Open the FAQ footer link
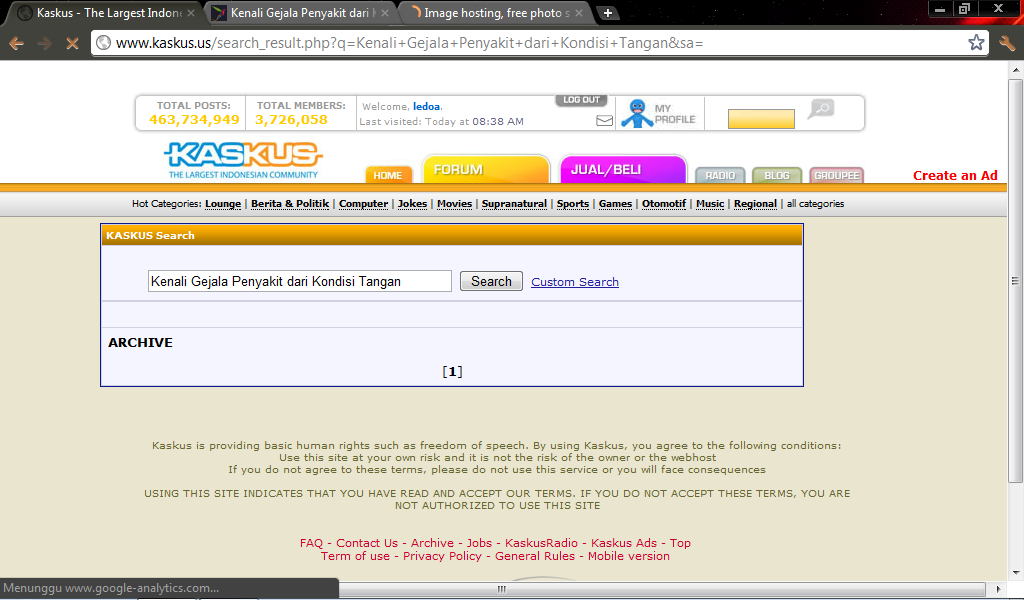 311,543
